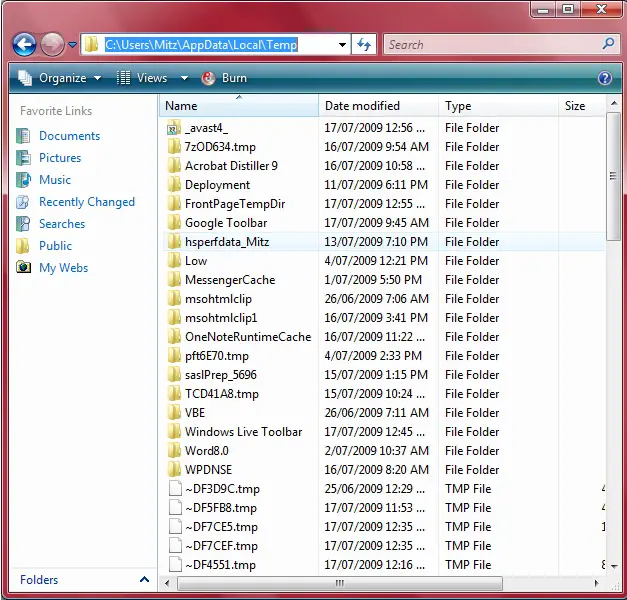Viewport: 627px width, 600px height.
Task: Click the Low folder icon
Action: (x=174, y=261)
